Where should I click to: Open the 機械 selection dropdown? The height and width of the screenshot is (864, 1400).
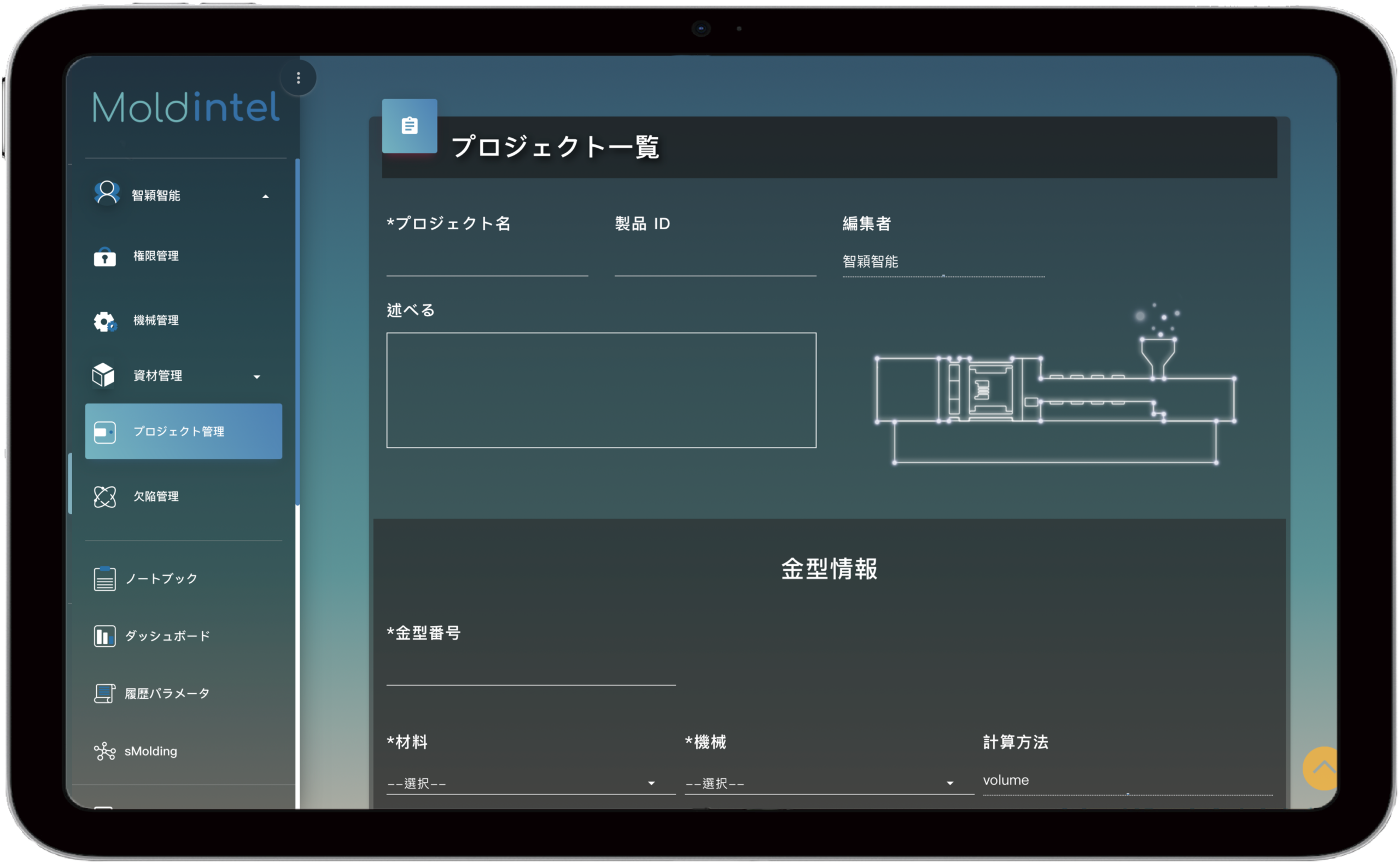point(829,783)
